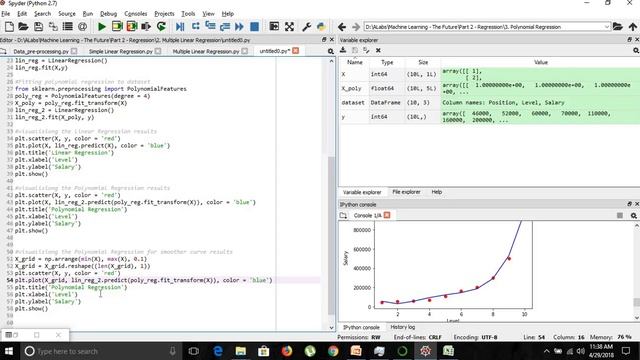Open Consoles menu
The image size is (640, 360).
point(136,13)
